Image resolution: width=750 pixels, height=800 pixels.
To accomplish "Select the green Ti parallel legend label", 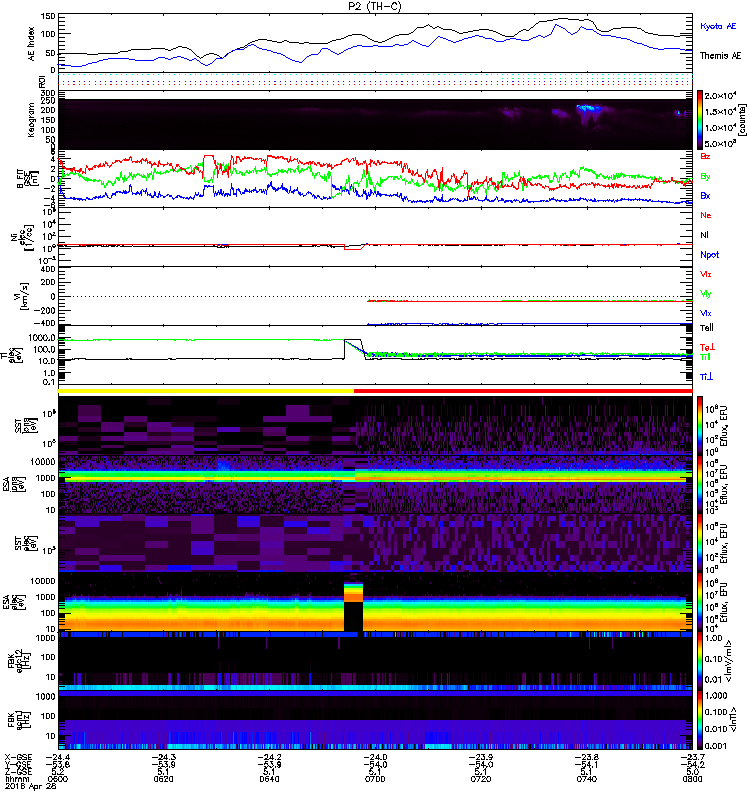I will [705, 357].
